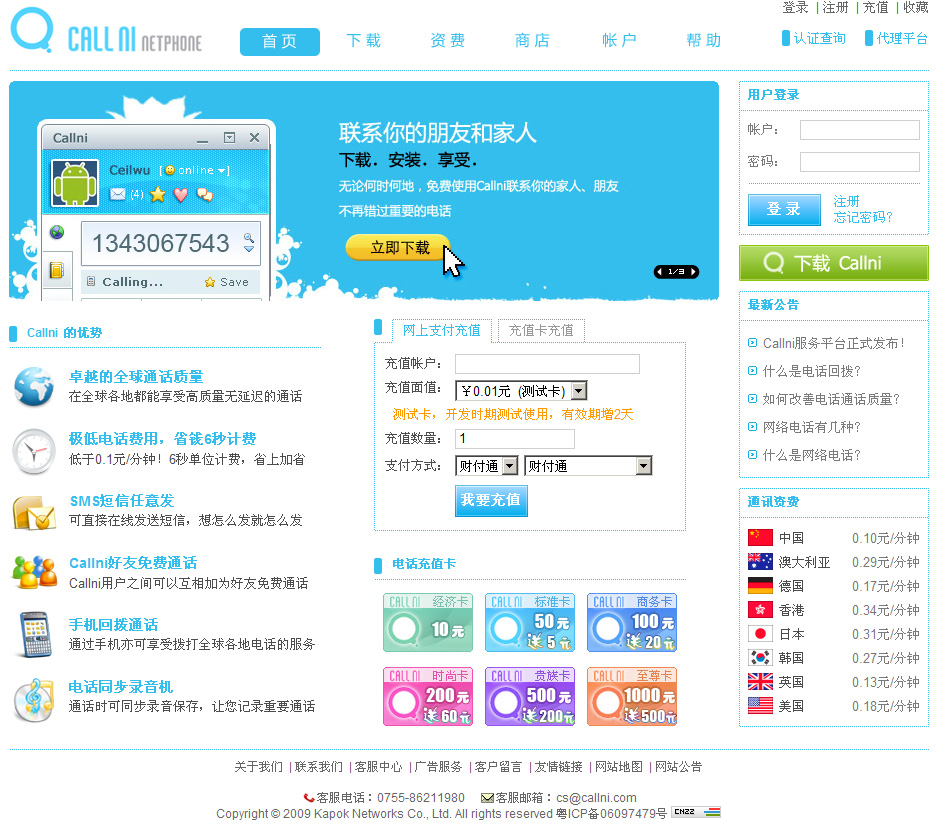Click the globe icon for global call quality
Viewport: 936px width, 832px height.
point(33,387)
